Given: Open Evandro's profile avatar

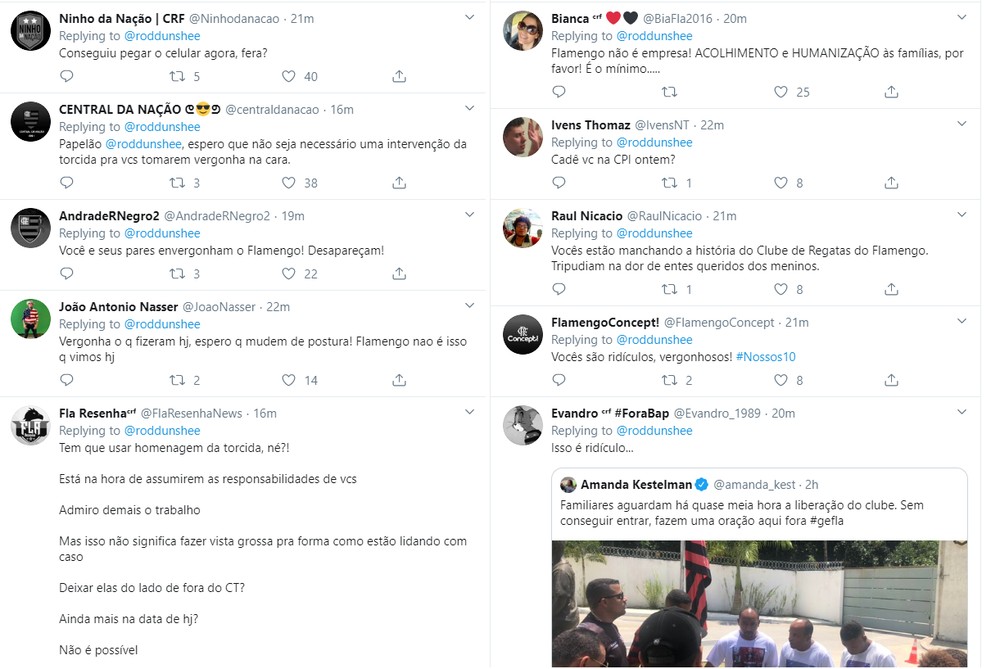Looking at the screenshot, I should [522, 425].
